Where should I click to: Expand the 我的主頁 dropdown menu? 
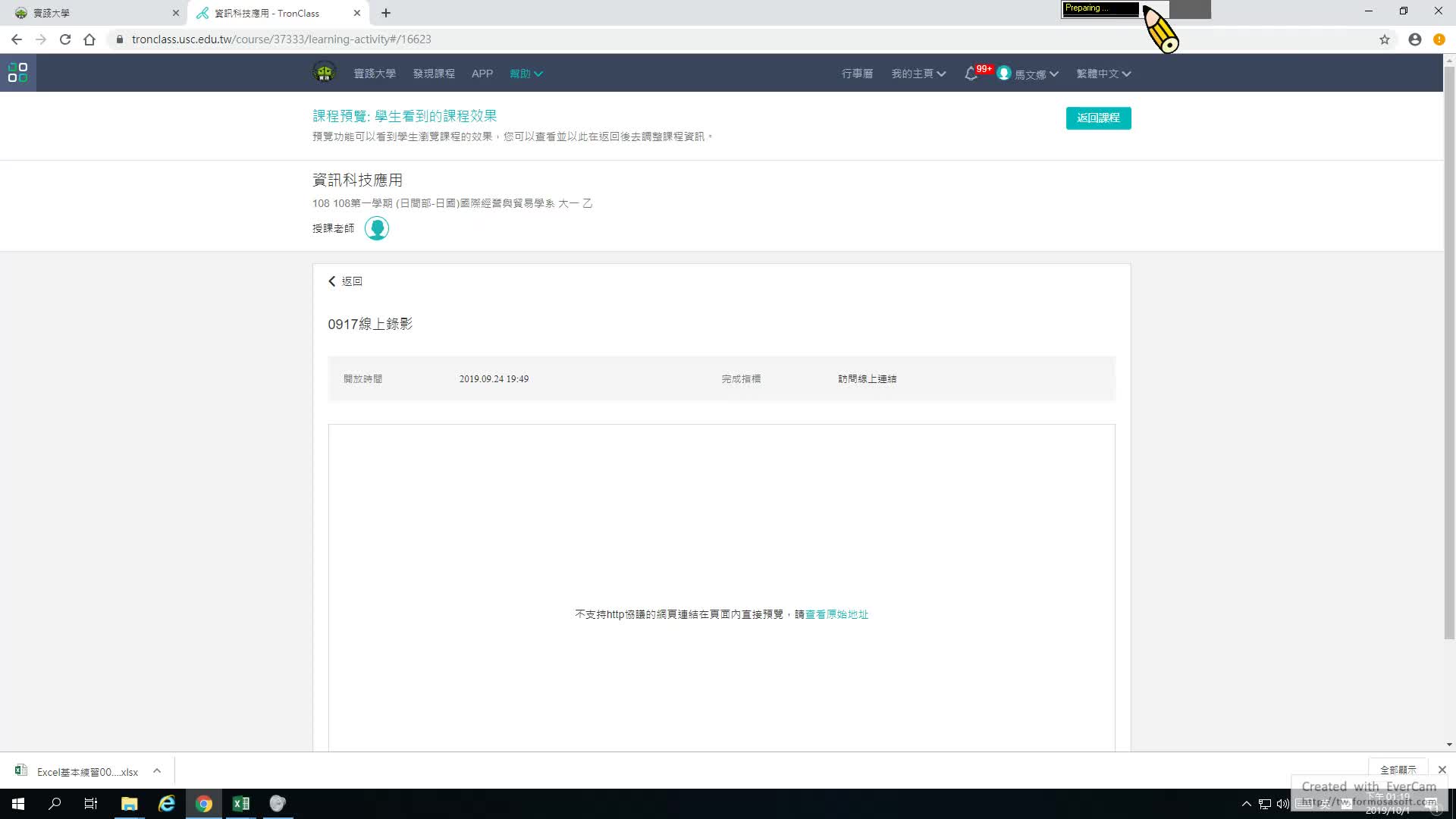(918, 74)
